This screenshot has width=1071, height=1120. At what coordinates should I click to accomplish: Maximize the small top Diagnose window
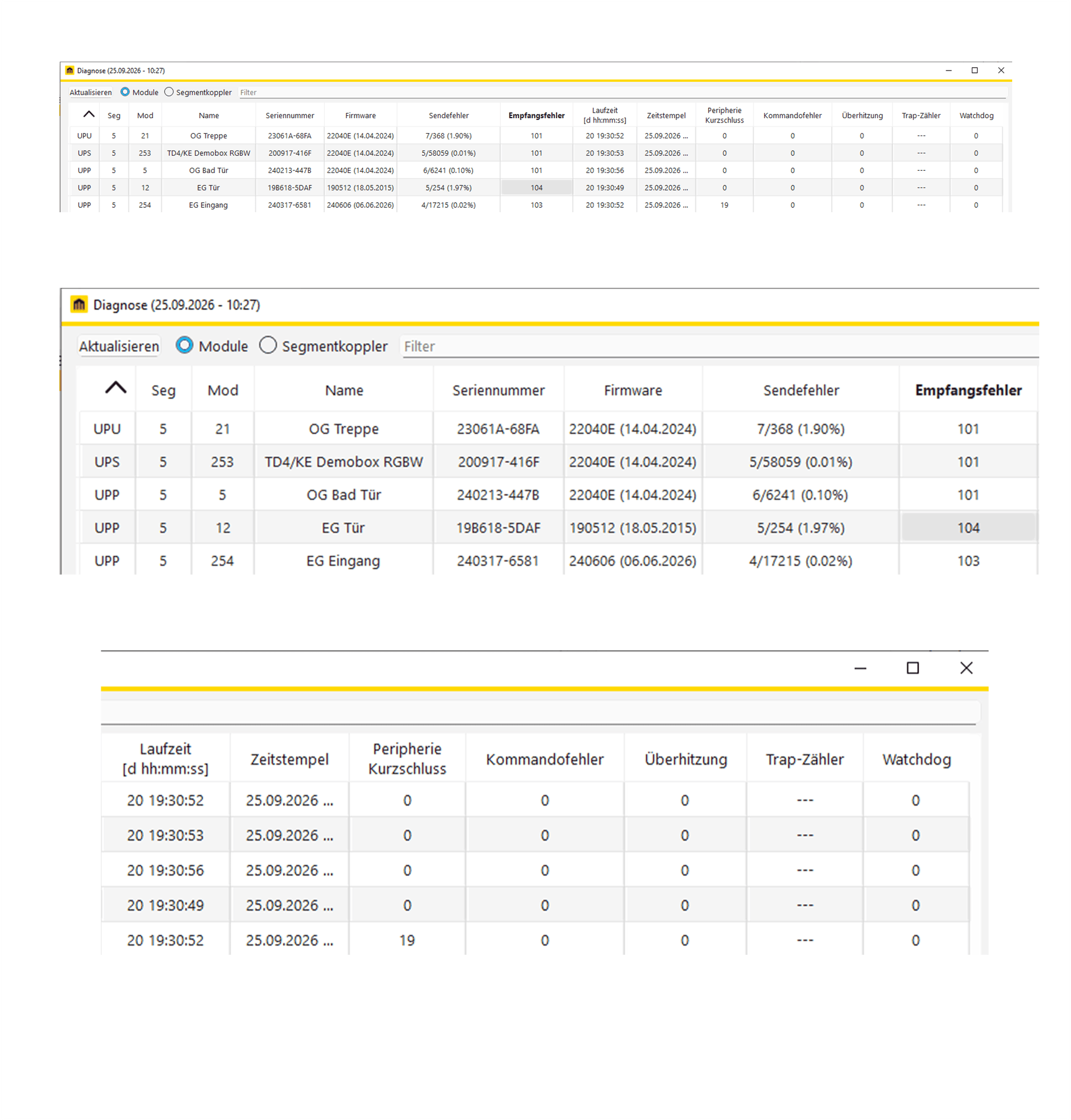click(x=975, y=70)
